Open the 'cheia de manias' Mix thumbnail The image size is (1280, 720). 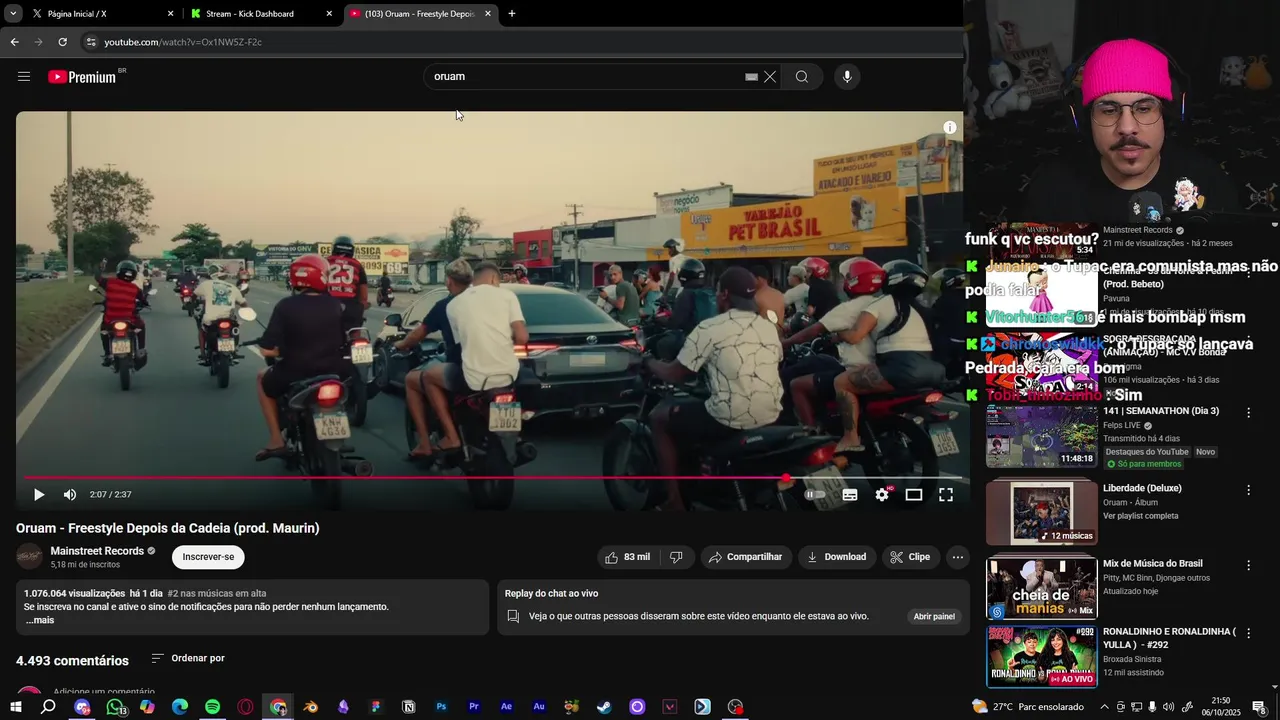click(1042, 588)
